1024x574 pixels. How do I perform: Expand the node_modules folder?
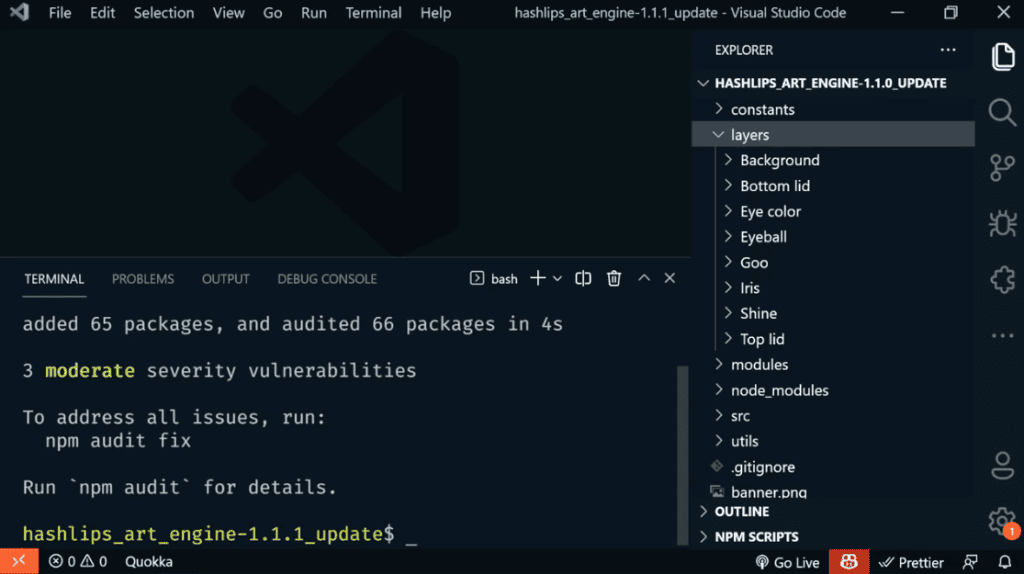pos(719,390)
